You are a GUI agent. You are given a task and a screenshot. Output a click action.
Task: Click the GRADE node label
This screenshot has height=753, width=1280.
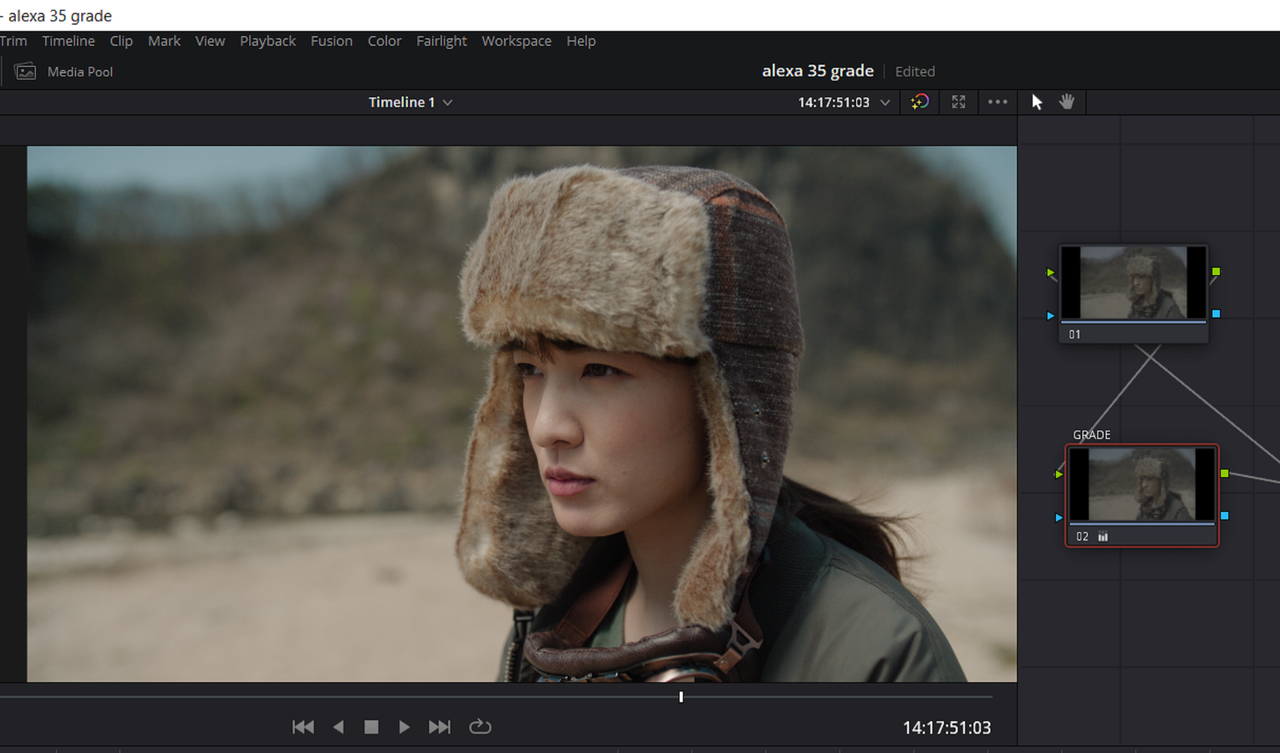1092,435
